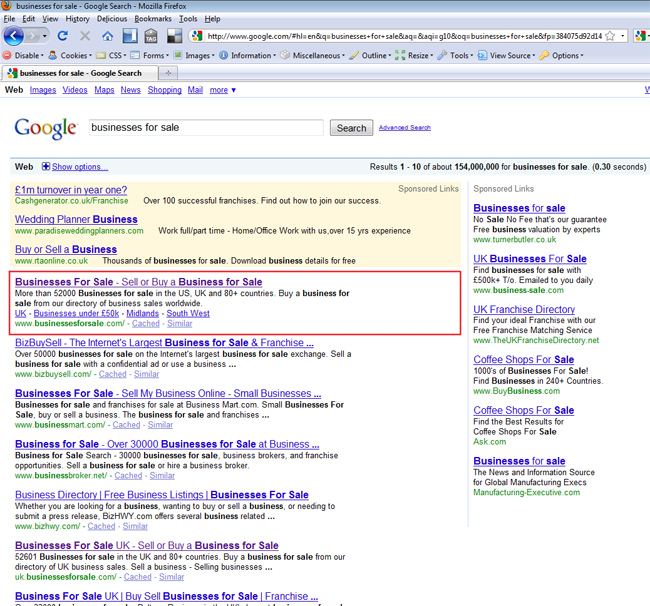The width and height of the screenshot is (650, 606).
Task: Click the Google logo
Action: (45, 128)
